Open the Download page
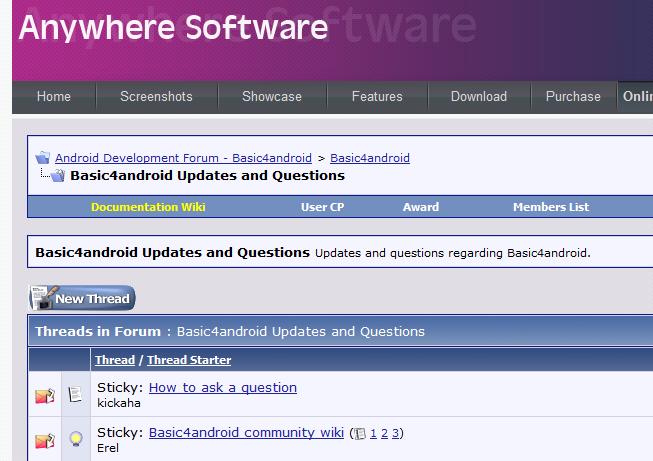This screenshot has height=461, width=653. point(479,97)
